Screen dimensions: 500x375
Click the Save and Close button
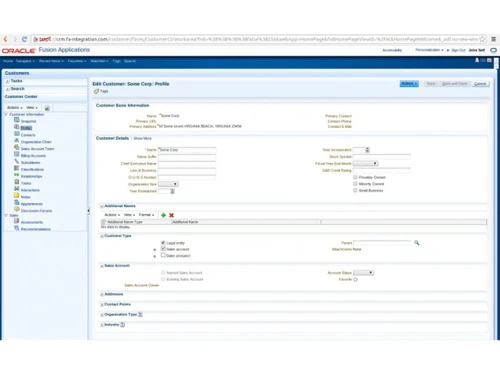[455, 84]
